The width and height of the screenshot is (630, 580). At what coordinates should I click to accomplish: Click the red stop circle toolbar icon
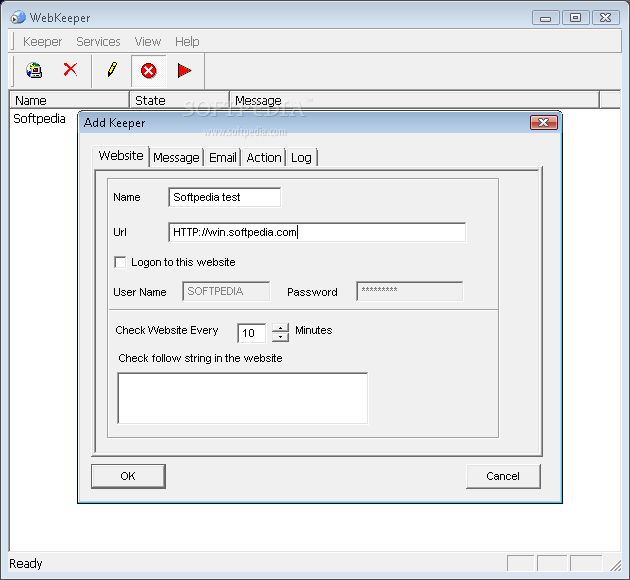pos(148,71)
